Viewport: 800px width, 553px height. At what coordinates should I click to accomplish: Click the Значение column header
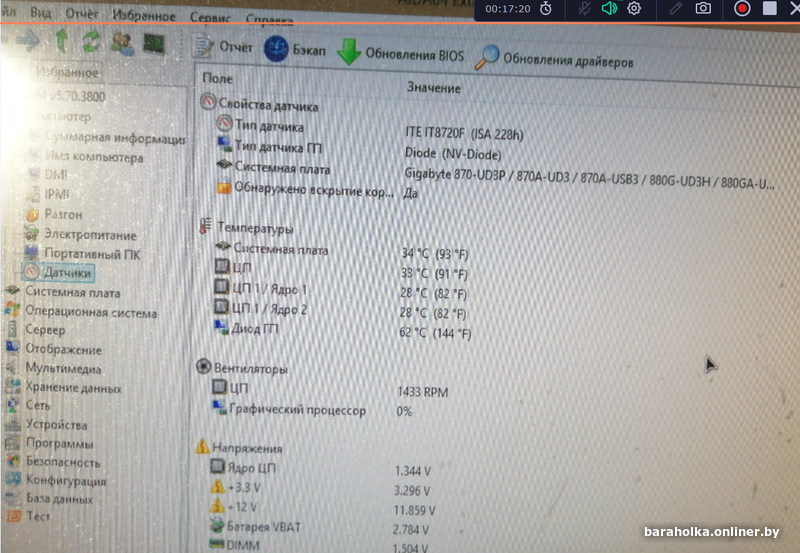point(433,88)
